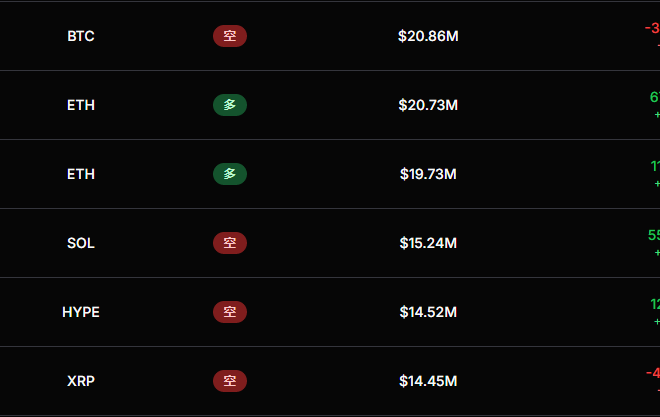Click the $14.45M position value

tap(428, 381)
